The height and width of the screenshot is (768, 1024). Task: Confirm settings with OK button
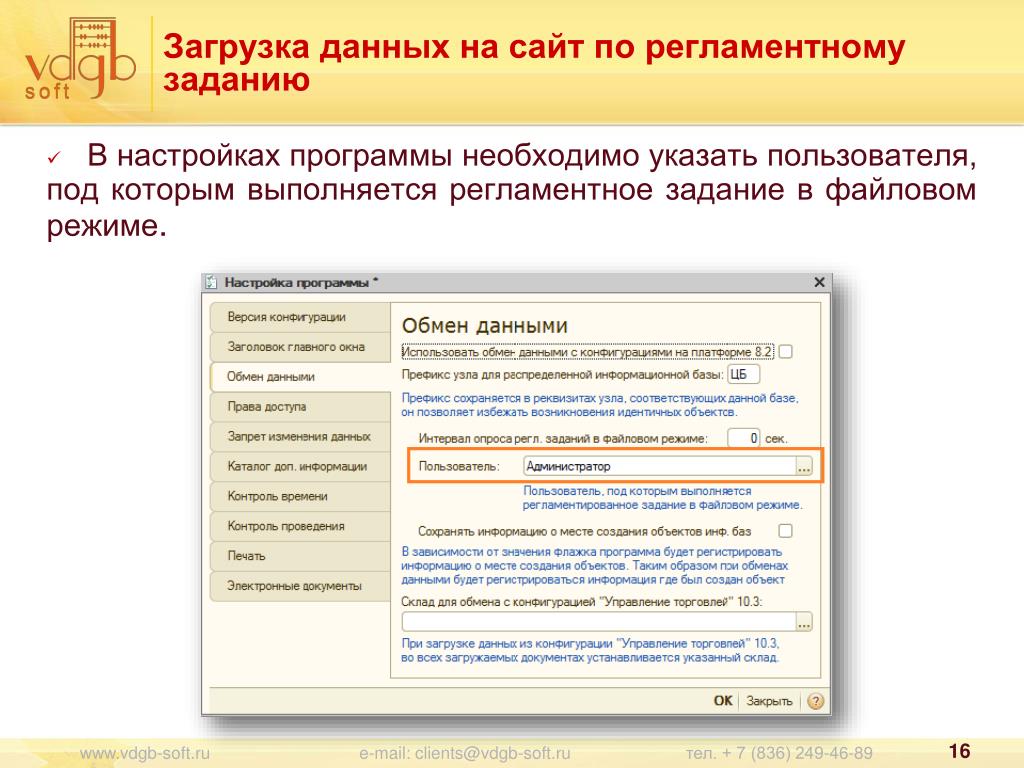(722, 701)
